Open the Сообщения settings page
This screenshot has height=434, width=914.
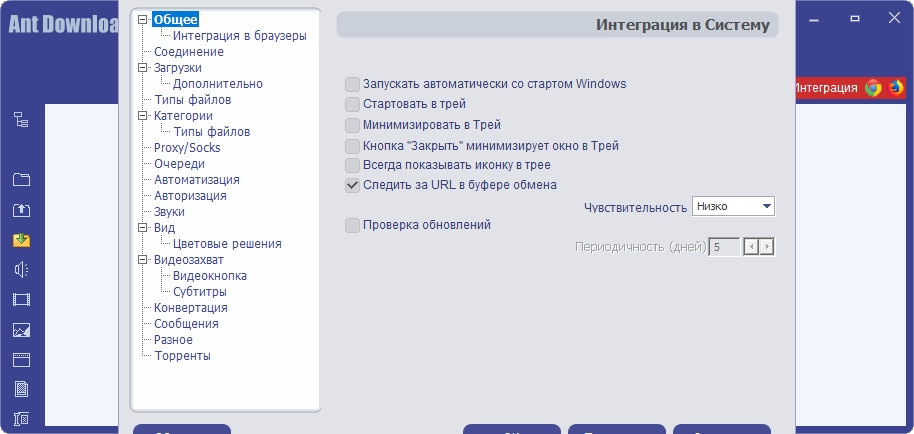click(187, 324)
